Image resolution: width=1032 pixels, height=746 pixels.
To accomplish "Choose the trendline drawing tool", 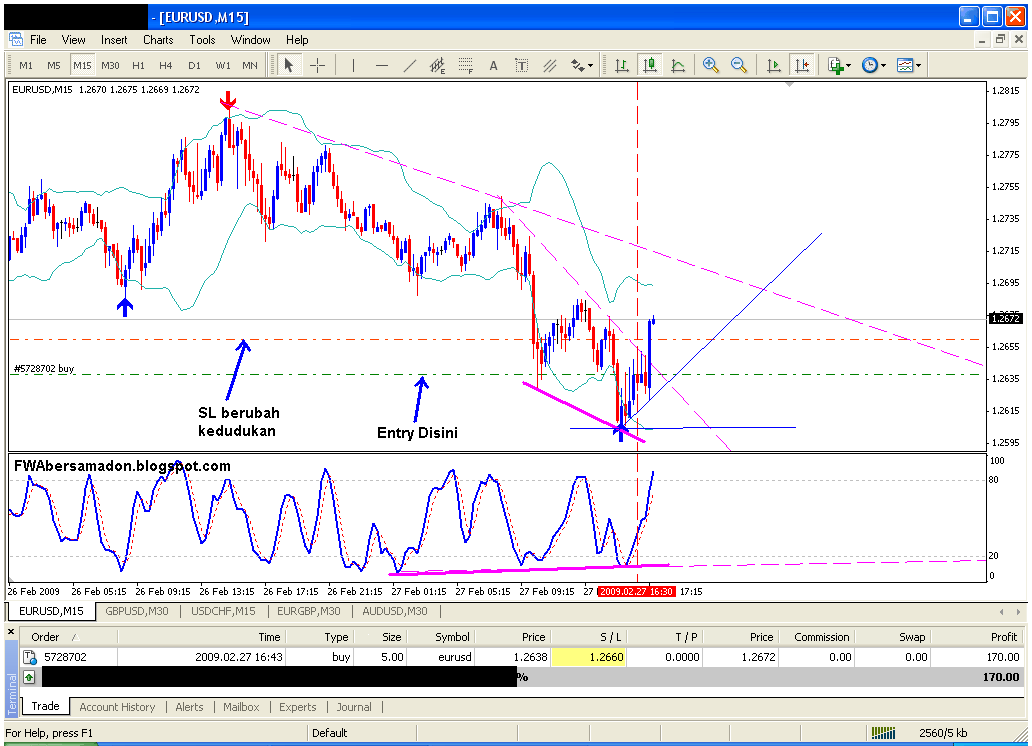I will click(409, 65).
